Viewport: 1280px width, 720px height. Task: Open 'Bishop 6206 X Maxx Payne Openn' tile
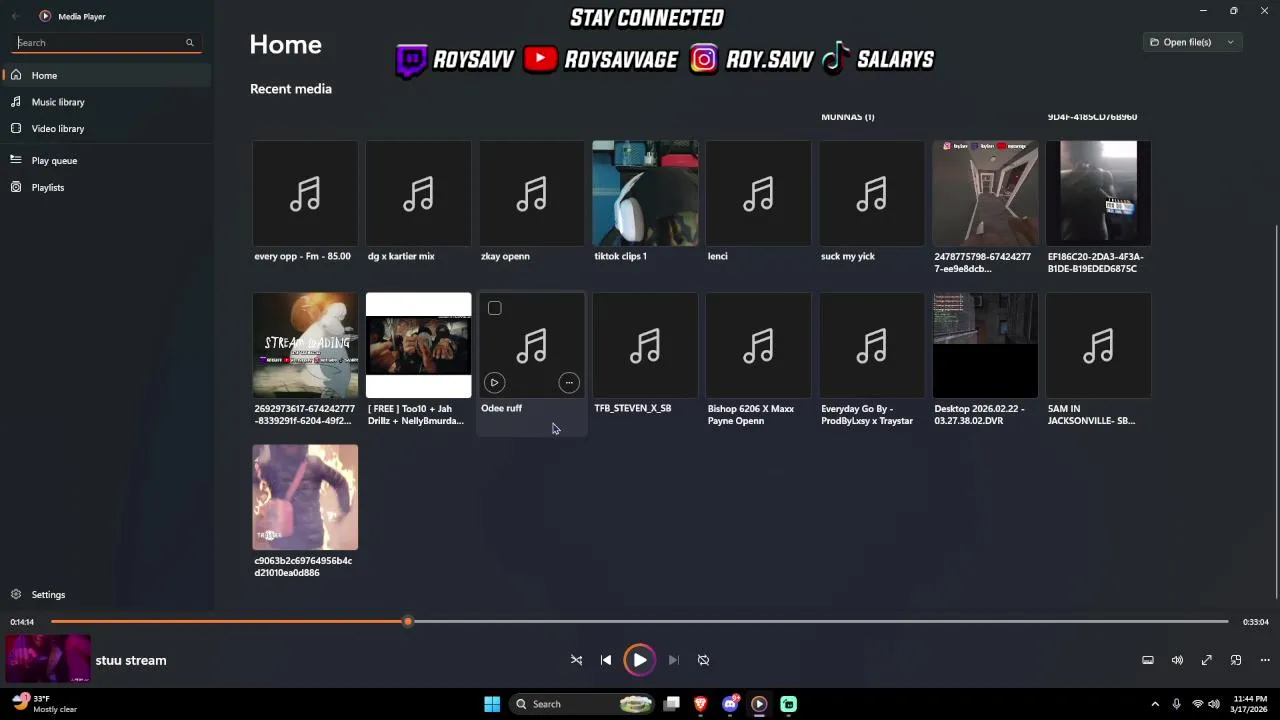click(758, 345)
